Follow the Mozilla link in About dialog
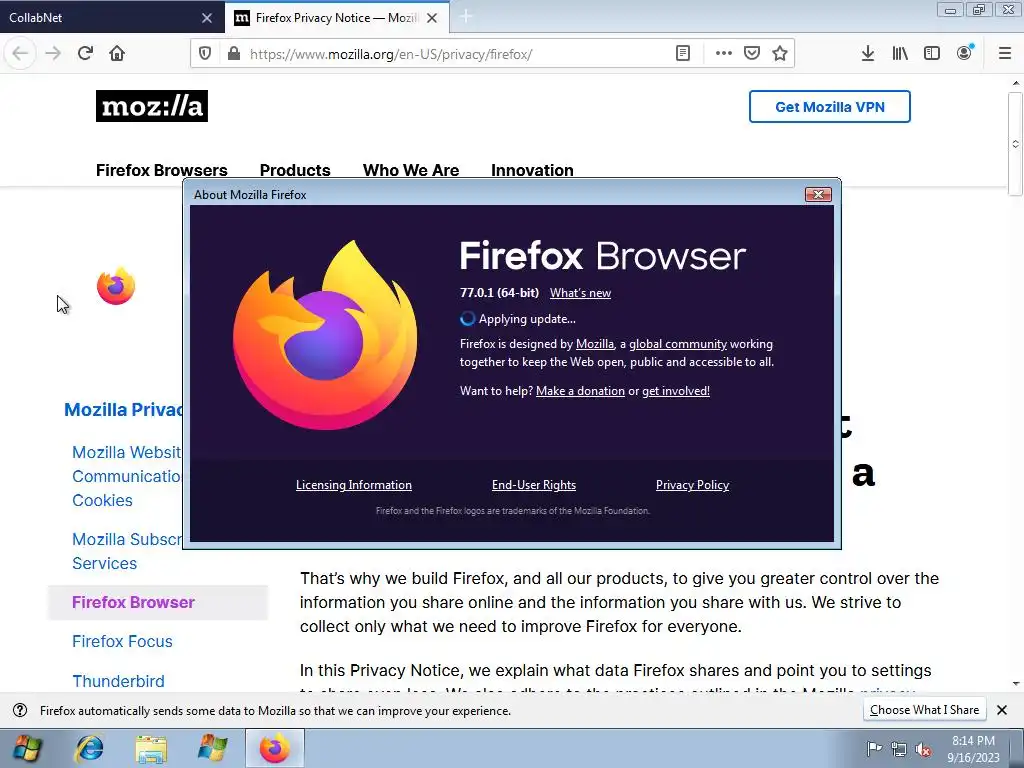1024x768 pixels. click(x=594, y=344)
